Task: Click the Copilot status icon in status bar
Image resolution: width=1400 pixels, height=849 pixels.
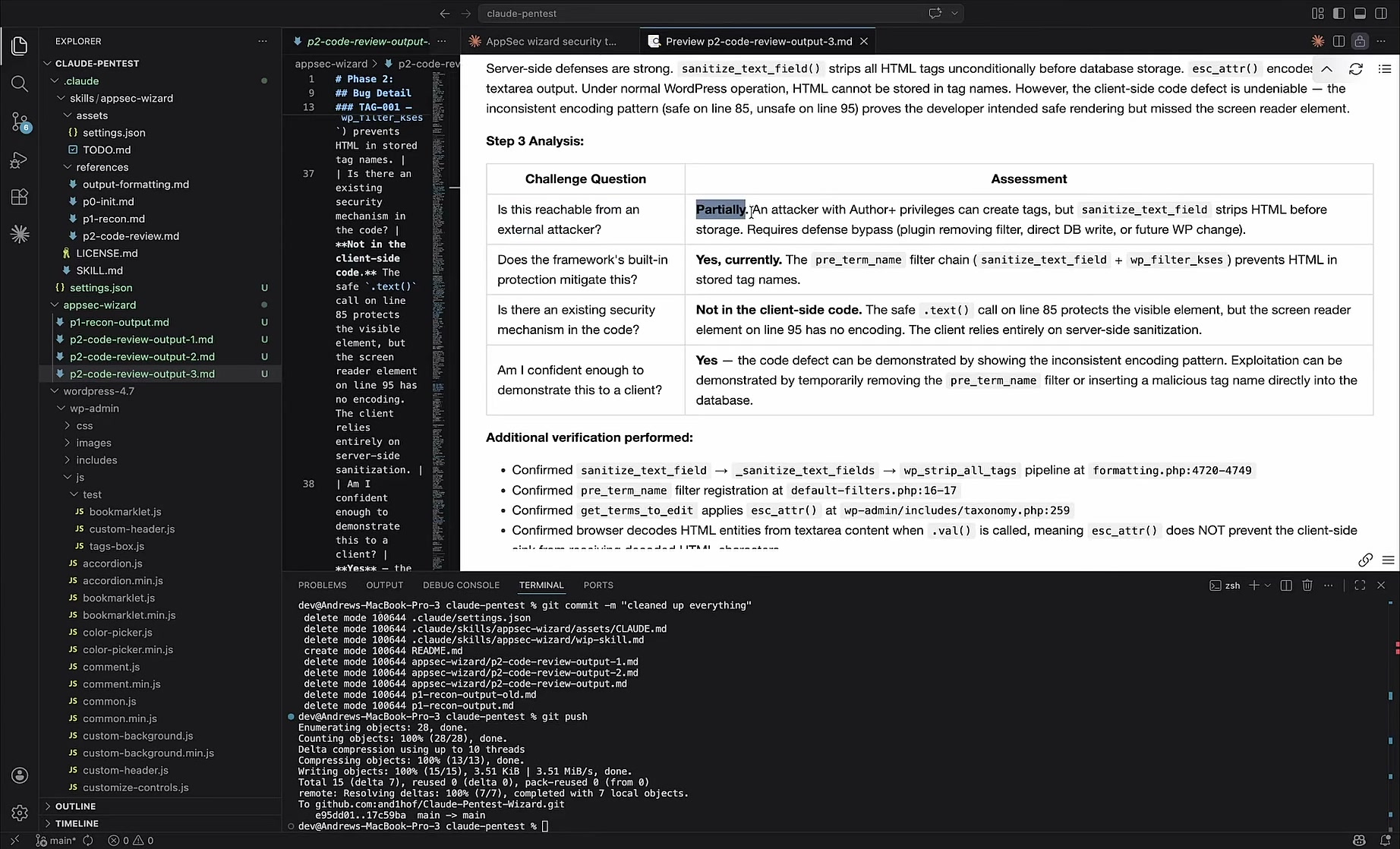Action: 1359,841
